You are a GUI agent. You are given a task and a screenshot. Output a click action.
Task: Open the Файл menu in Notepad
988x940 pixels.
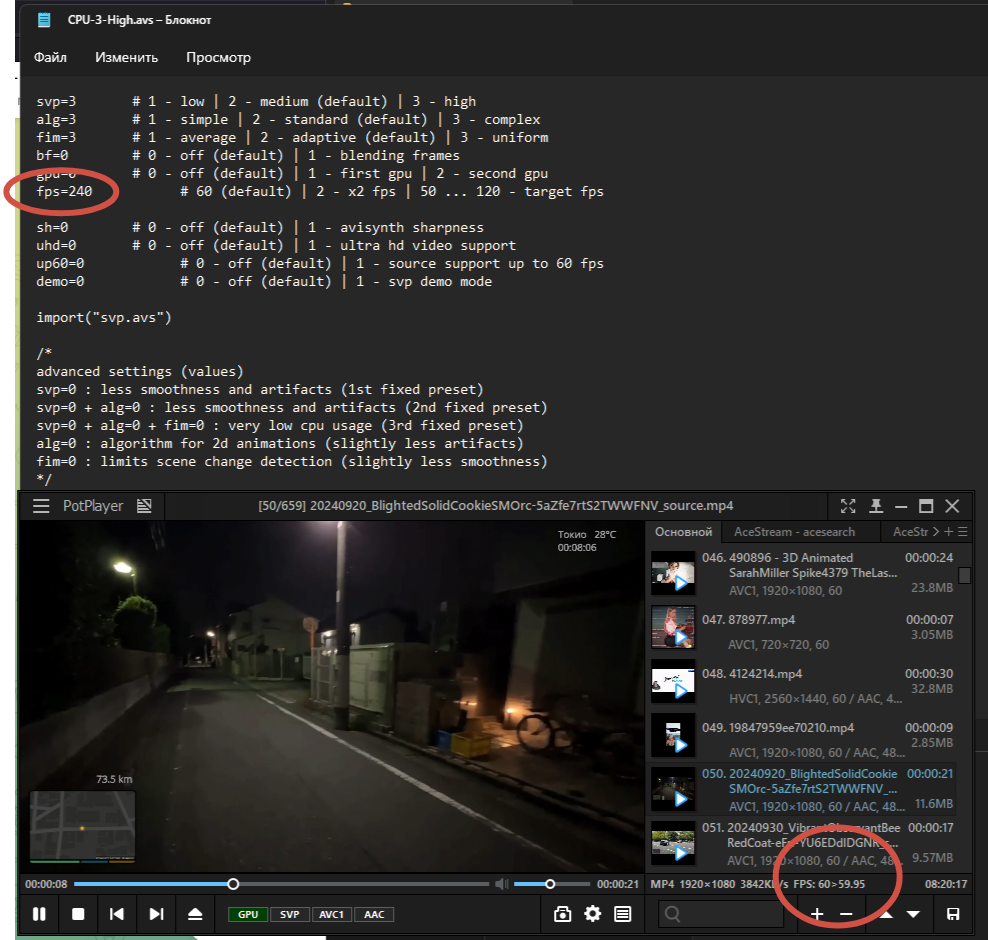50,57
